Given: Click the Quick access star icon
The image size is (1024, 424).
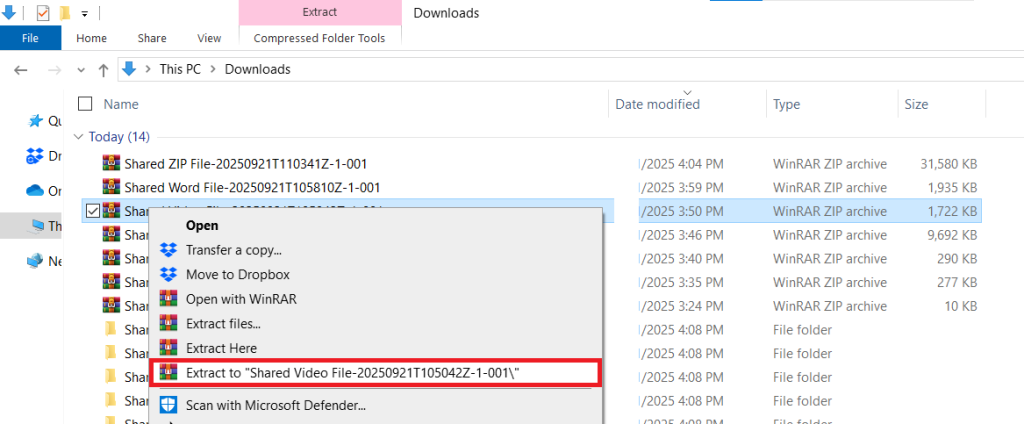Looking at the screenshot, I should point(36,121).
